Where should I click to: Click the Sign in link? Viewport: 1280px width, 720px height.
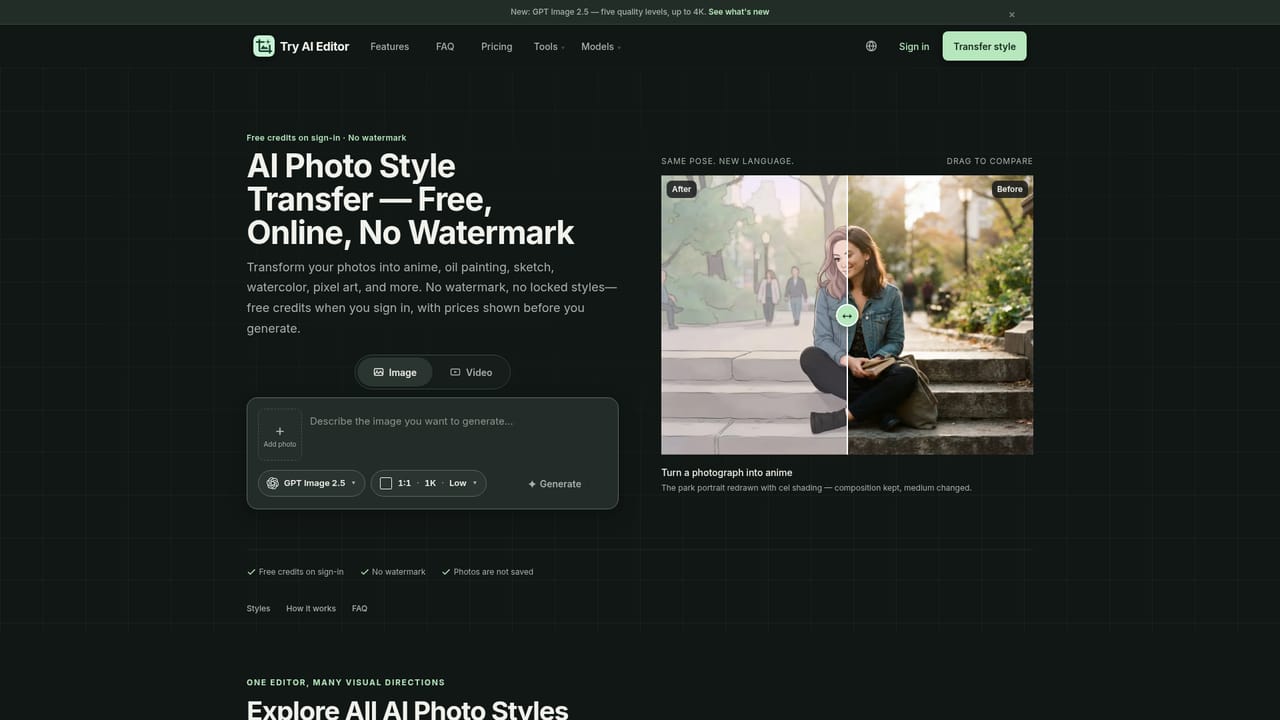click(x=914, y=46)
